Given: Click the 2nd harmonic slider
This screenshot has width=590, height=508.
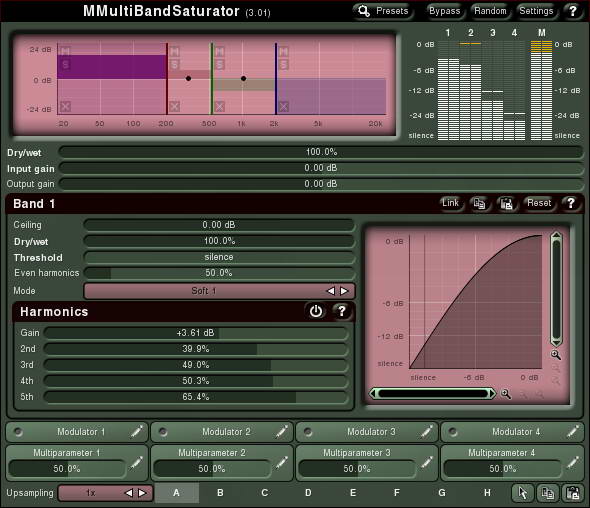Looking at the screenshot, I should tap(196, 349).
